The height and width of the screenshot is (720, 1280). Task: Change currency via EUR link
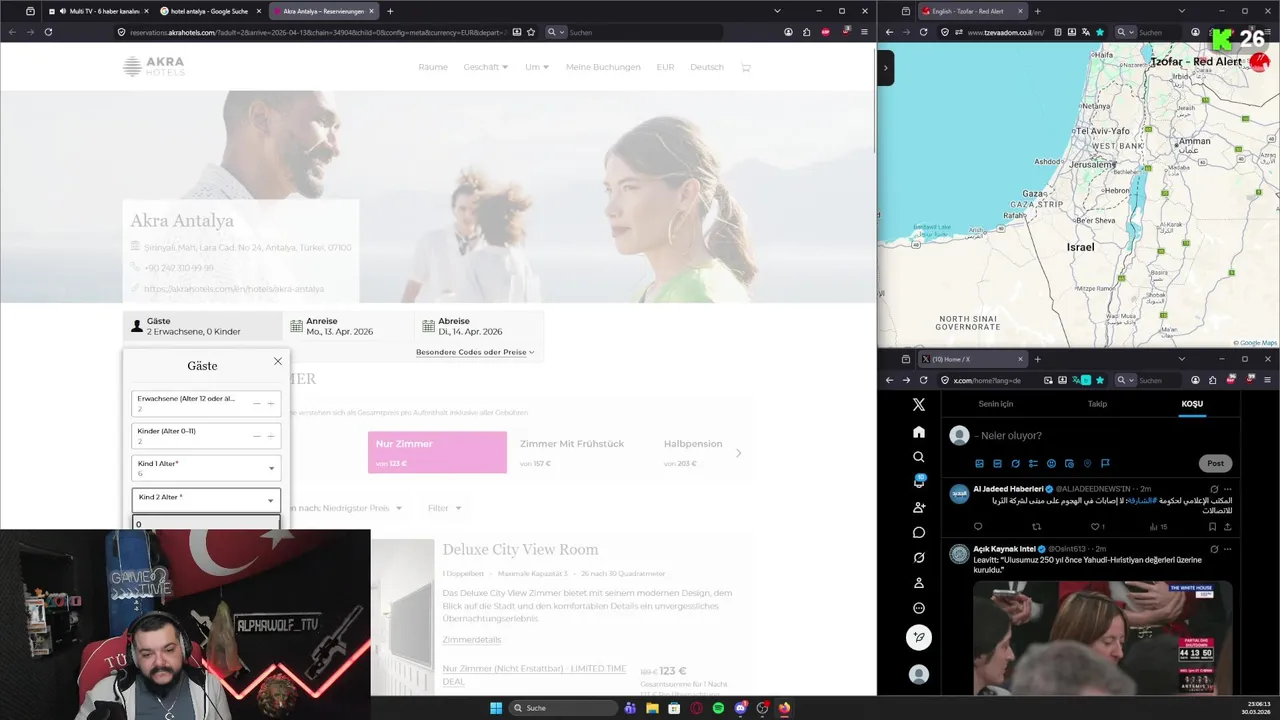point(665,67)
